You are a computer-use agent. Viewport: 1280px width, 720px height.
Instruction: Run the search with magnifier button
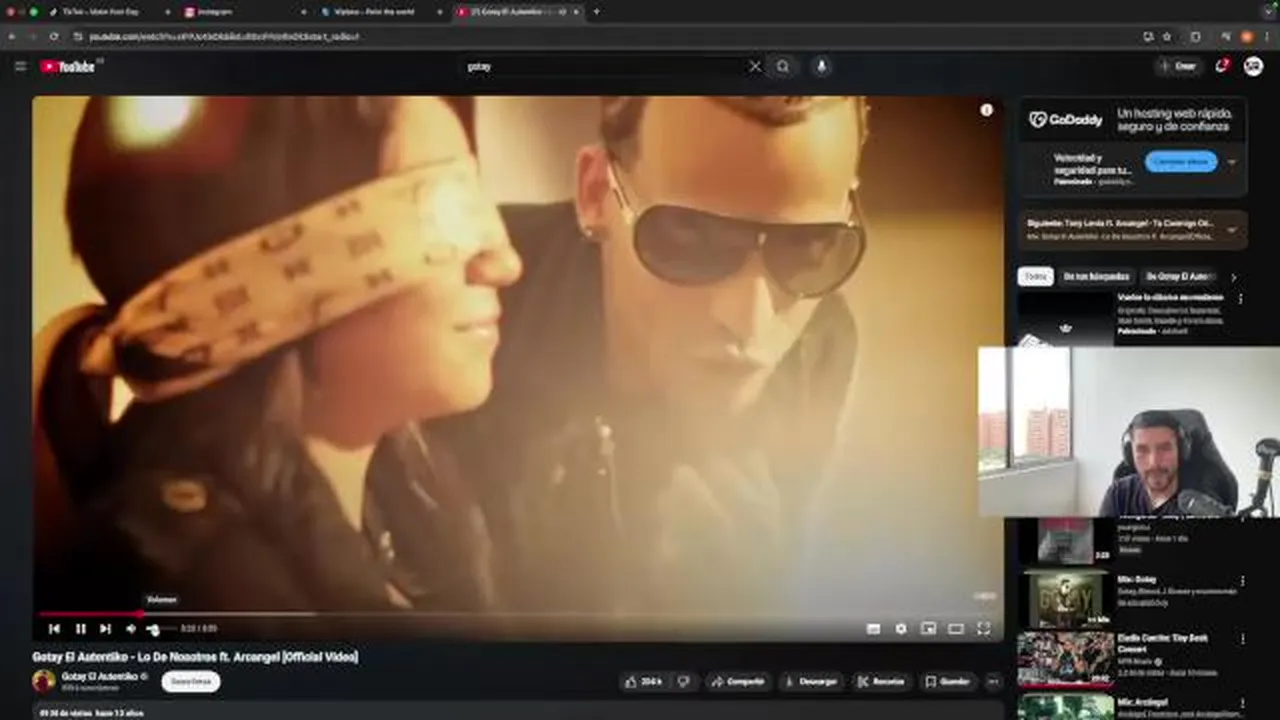pos(783,66)
